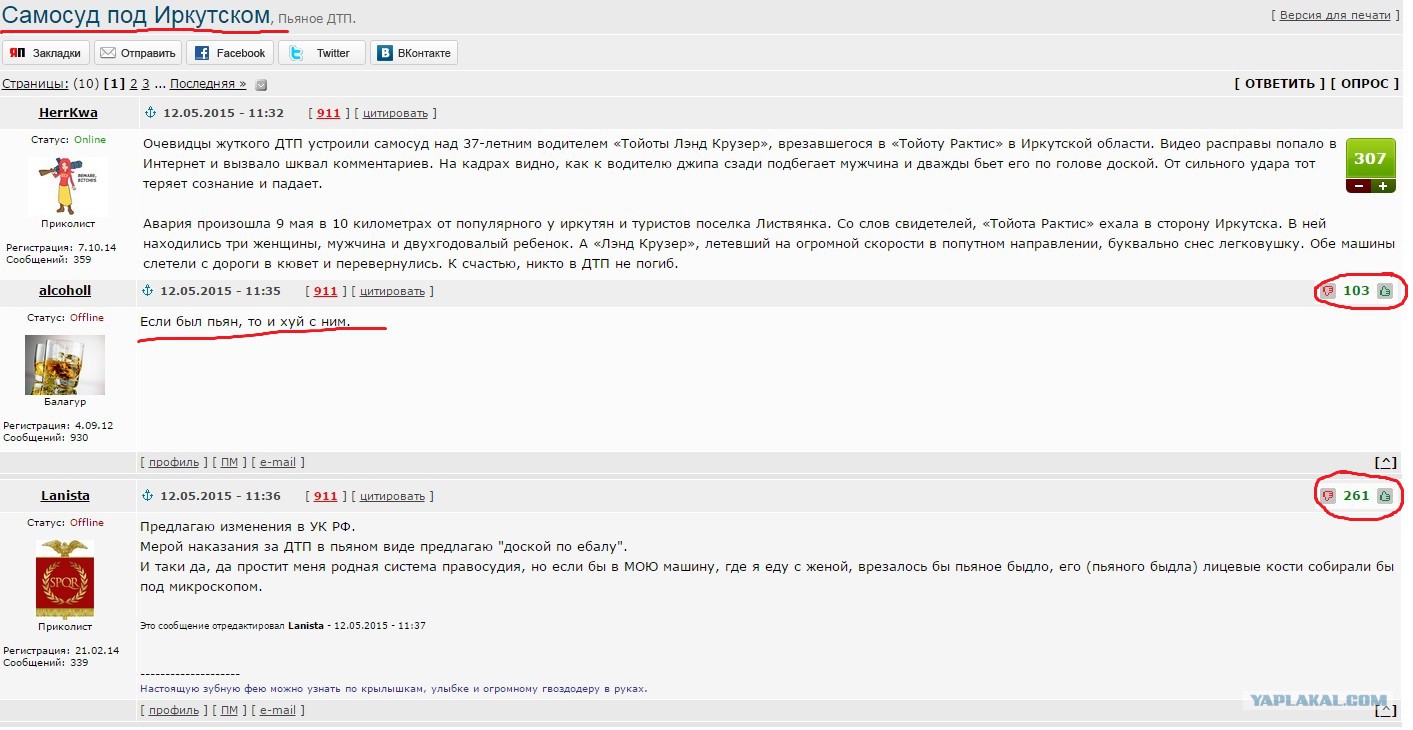The height and width of the screenshot is (730, 1413).
Task: Open alcoholl's username link
Action: (65, 291)
